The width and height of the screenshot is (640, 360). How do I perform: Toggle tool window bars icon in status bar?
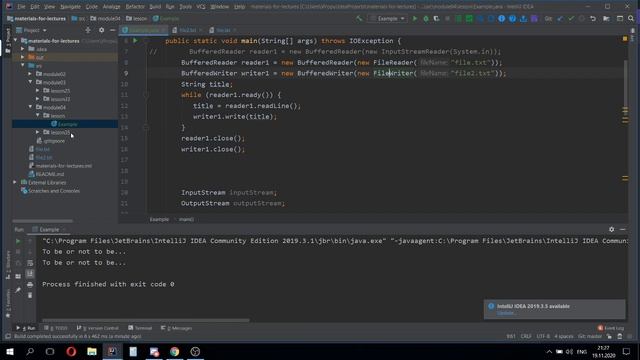(x=8, y=336)
